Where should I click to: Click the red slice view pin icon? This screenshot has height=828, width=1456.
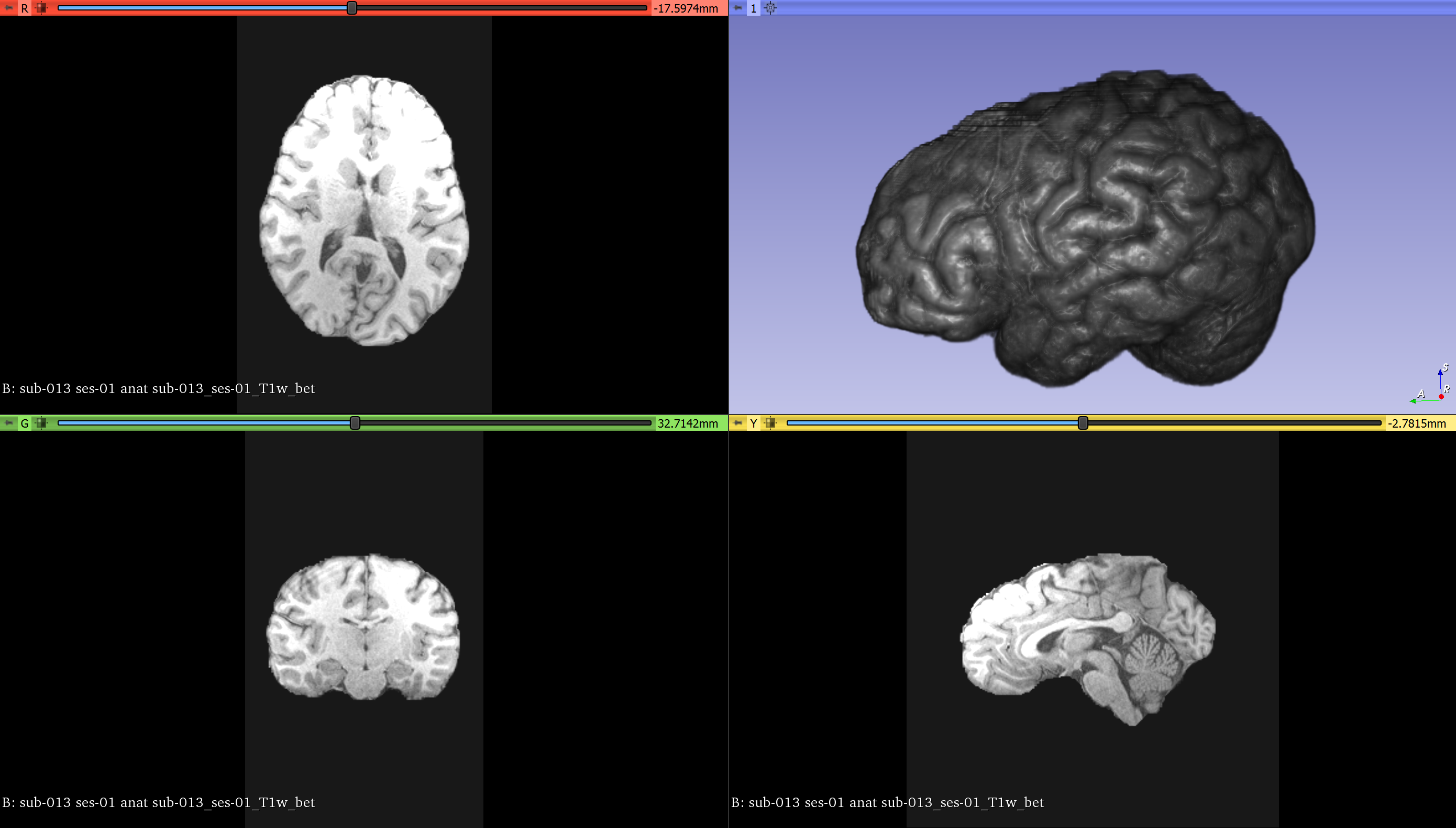tap(8, 8)
